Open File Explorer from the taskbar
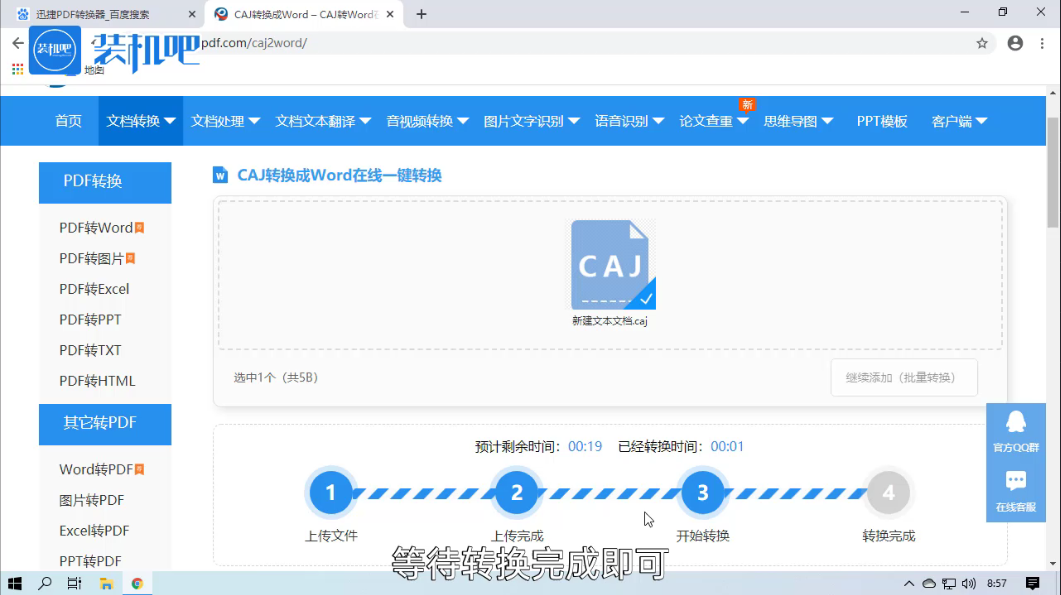 pyautogui.click(x=106, y=583)
